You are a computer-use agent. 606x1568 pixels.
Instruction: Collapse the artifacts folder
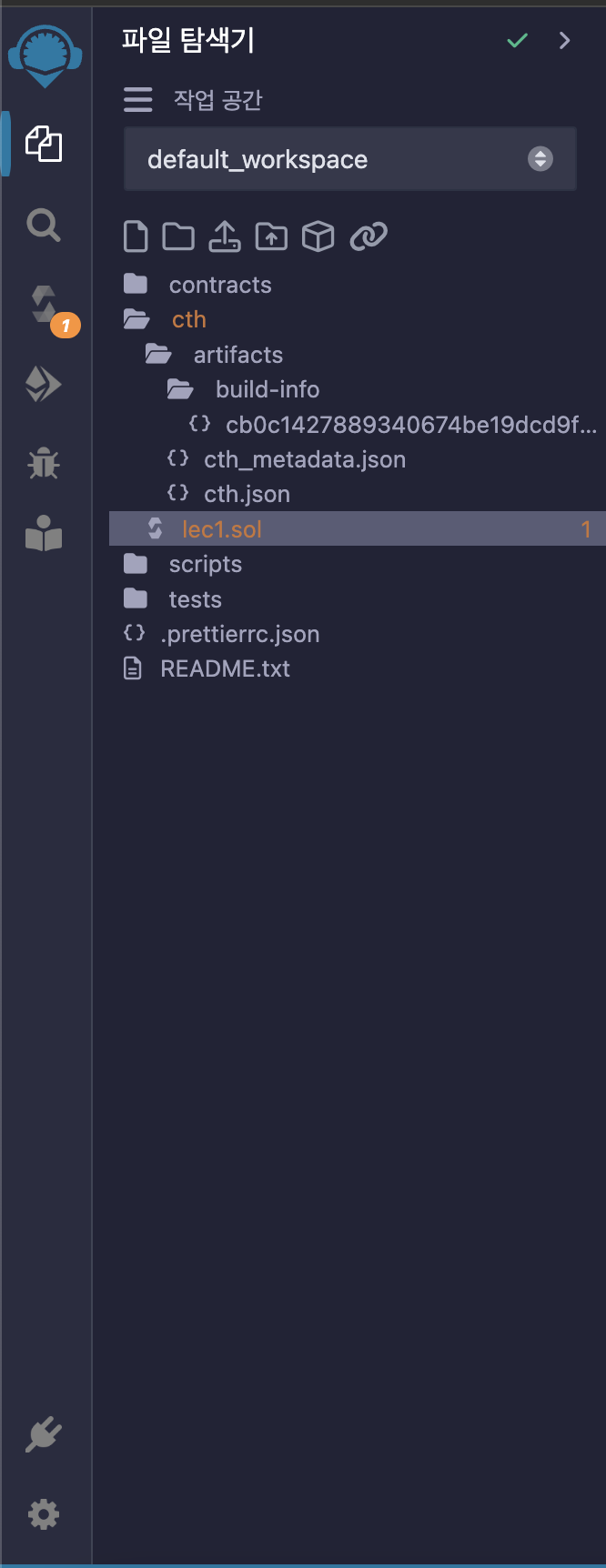pyautogui.click(x=237, y=355)
